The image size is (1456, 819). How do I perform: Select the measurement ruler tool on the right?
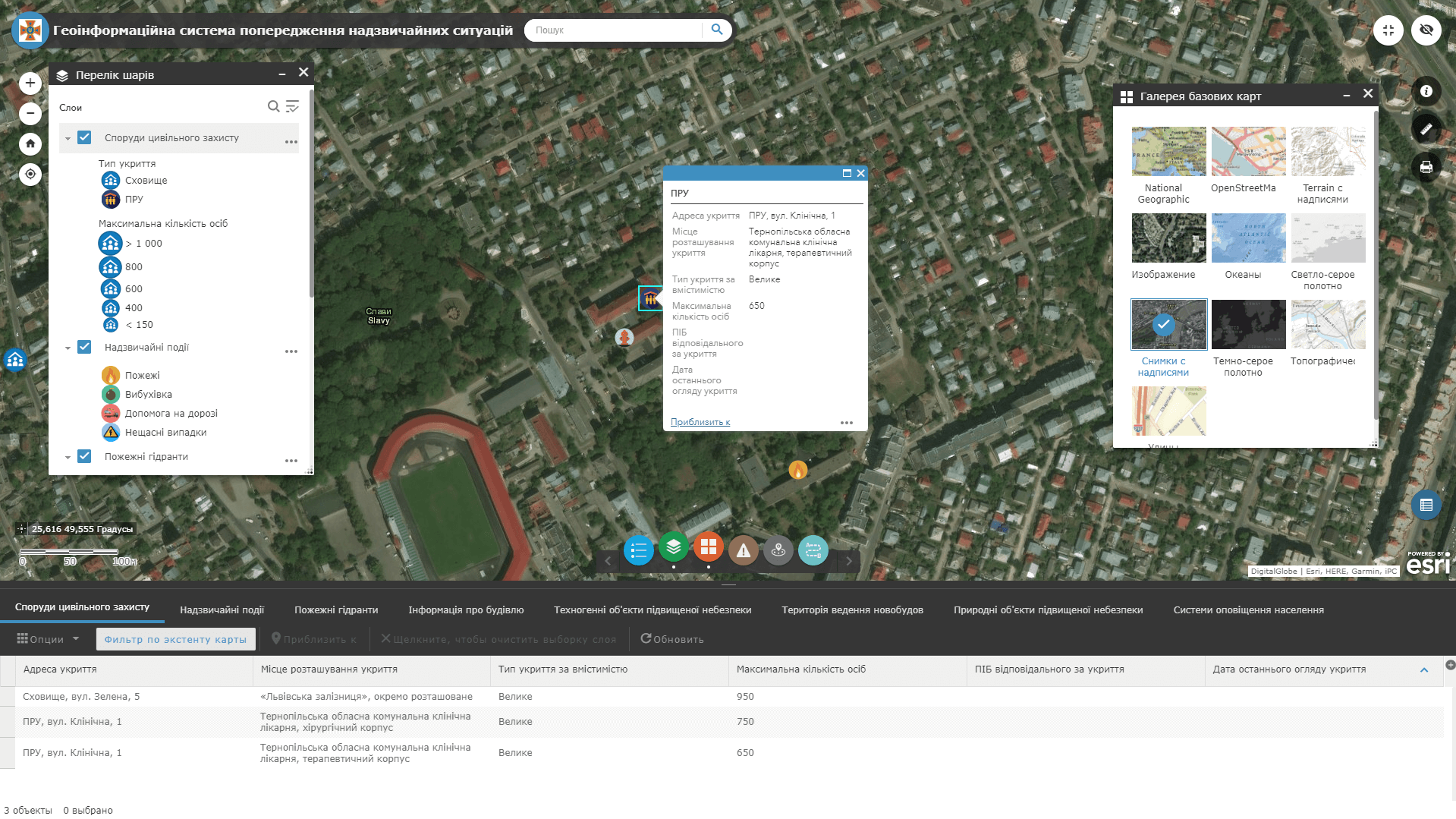1426,129
